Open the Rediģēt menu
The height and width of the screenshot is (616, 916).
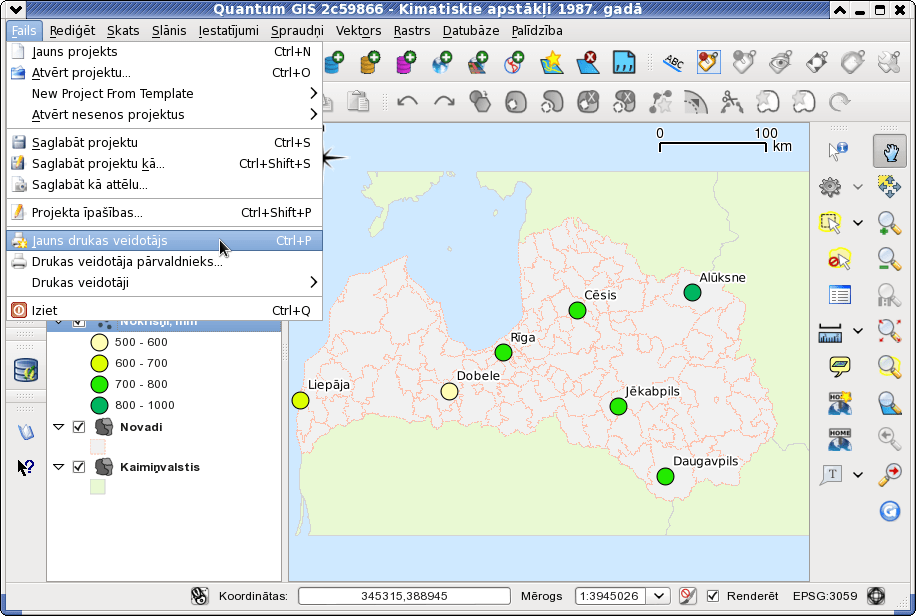72,30
